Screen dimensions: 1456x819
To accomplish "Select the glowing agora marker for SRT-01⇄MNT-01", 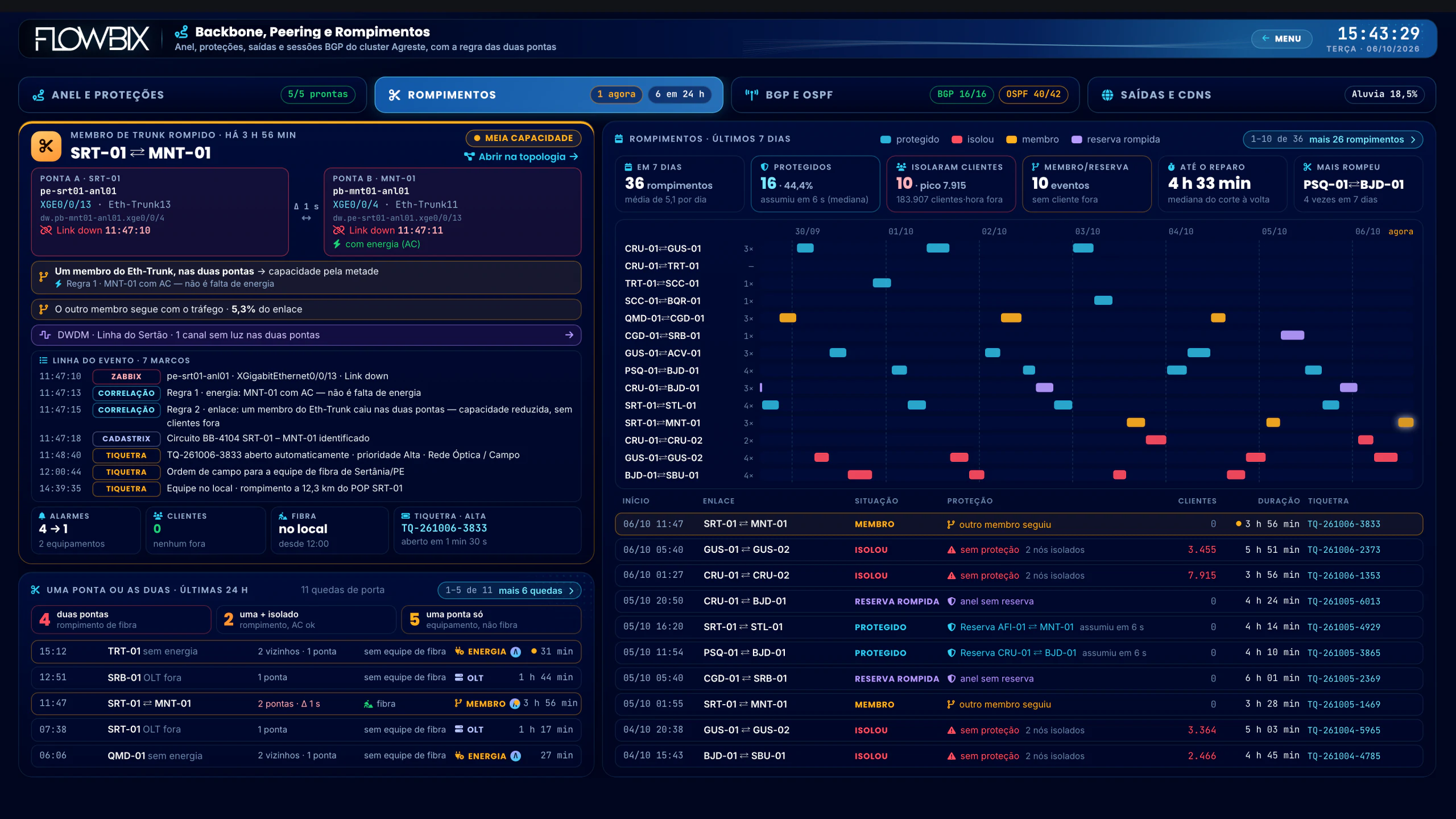I will point(1405,423).
